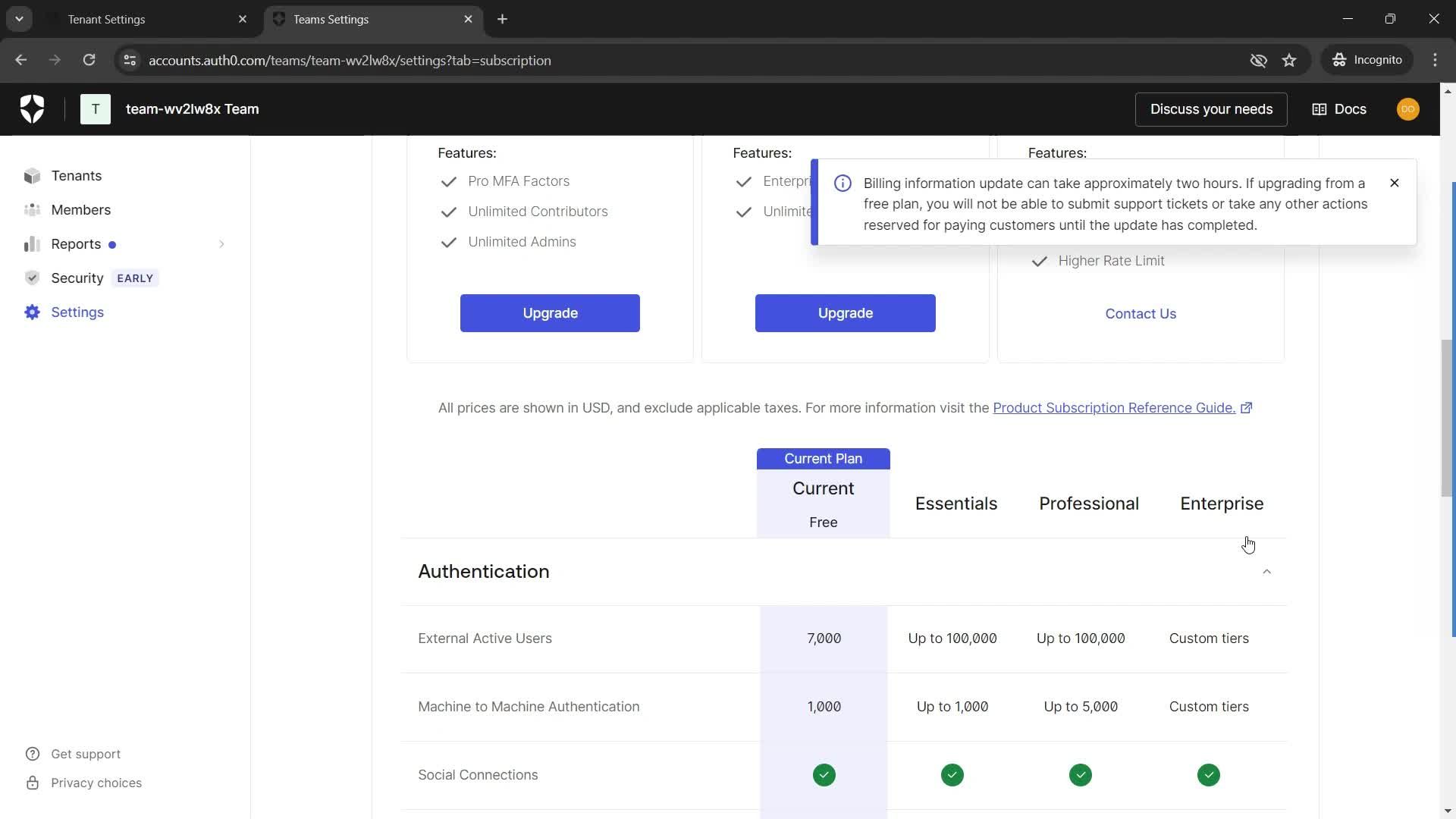Click Social Connections checkmark under Essentials
The width and height of the screenshot is (1456, 819).
point(952,775)
